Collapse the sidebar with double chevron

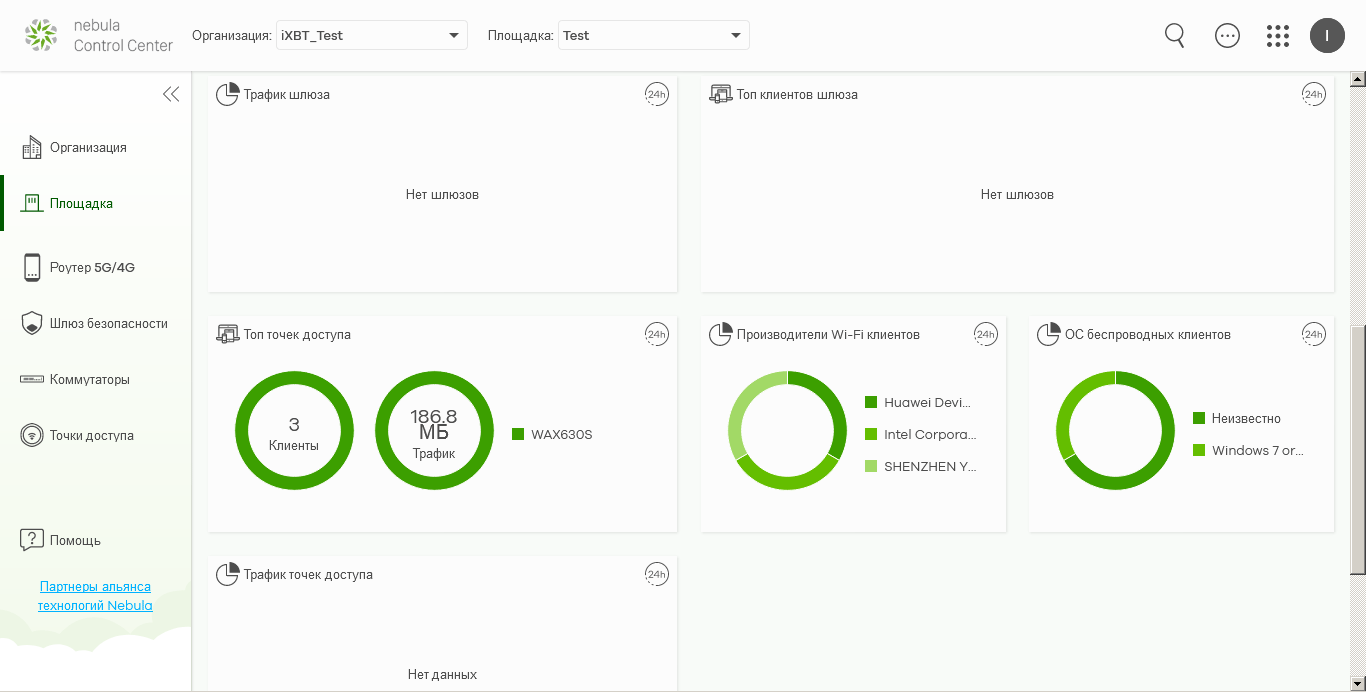pyautogui.click(x=171, y=94)
